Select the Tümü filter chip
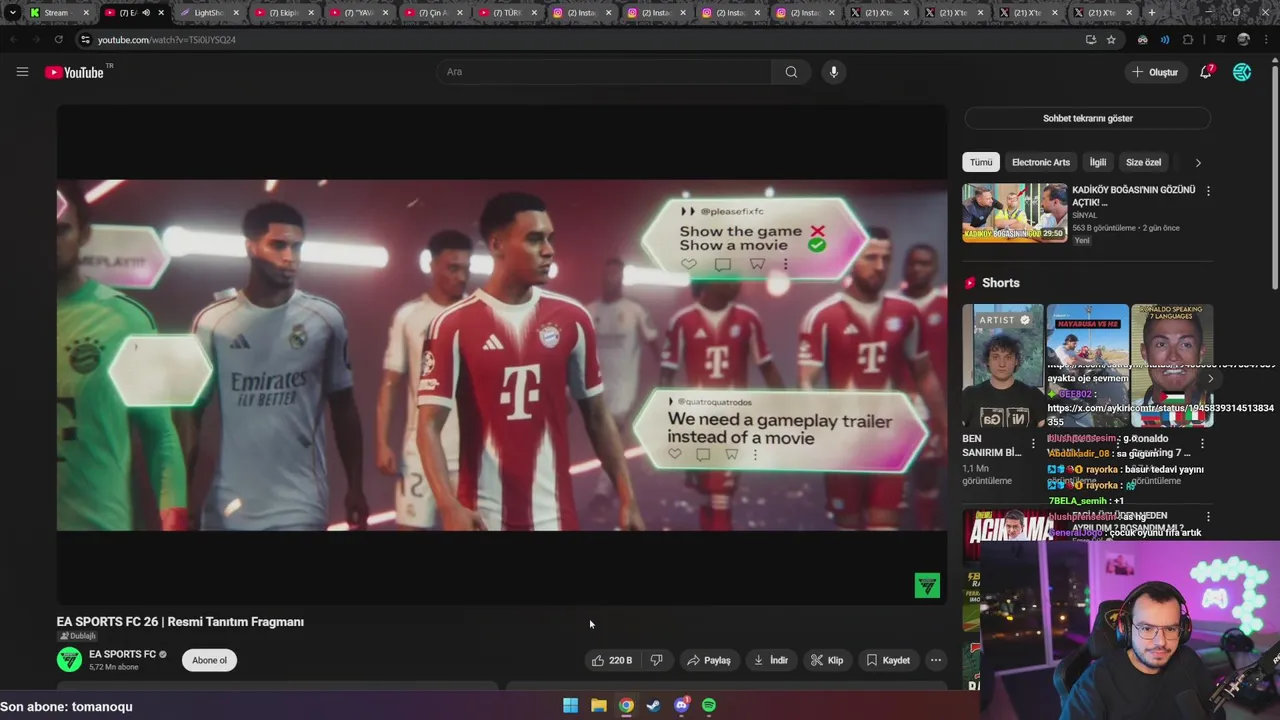The width and height of the screenshot is (1280, 720). 981,162
